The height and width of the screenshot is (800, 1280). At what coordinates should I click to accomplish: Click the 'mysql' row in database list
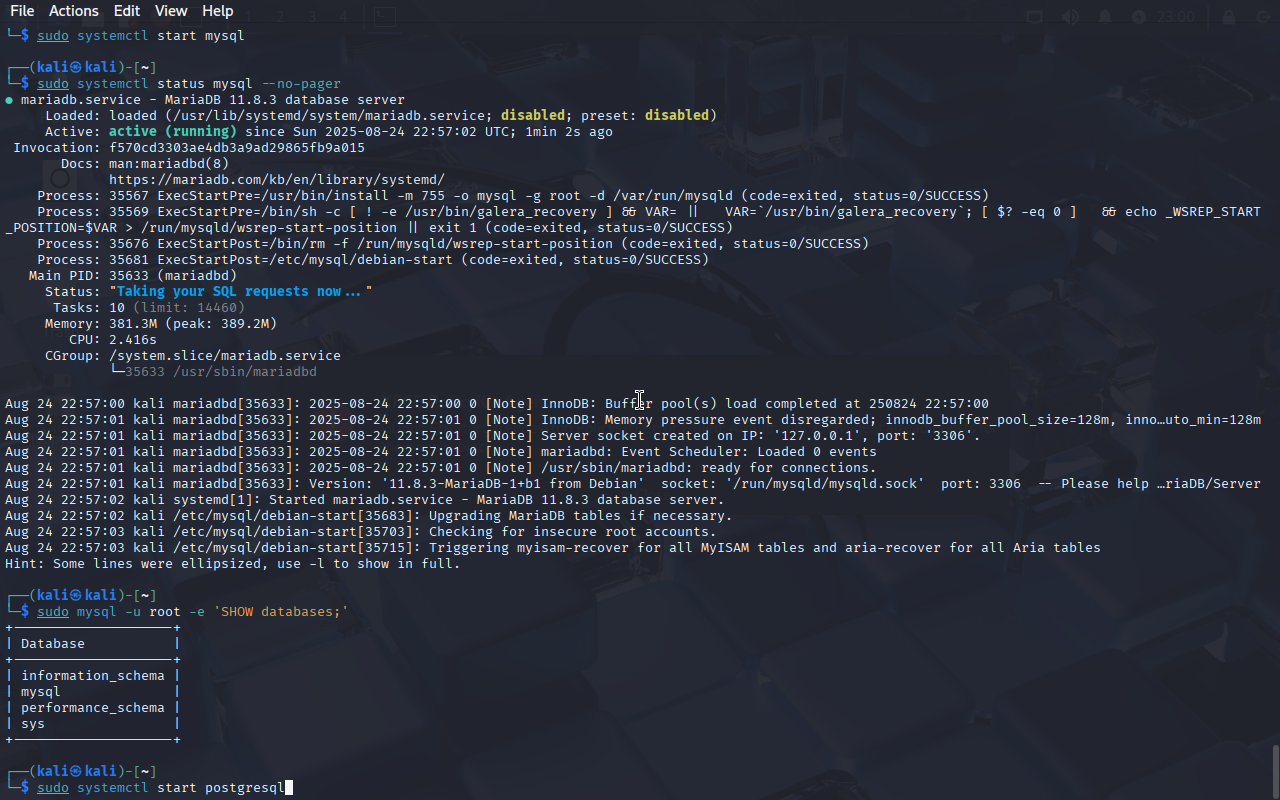tap(41, 692)
